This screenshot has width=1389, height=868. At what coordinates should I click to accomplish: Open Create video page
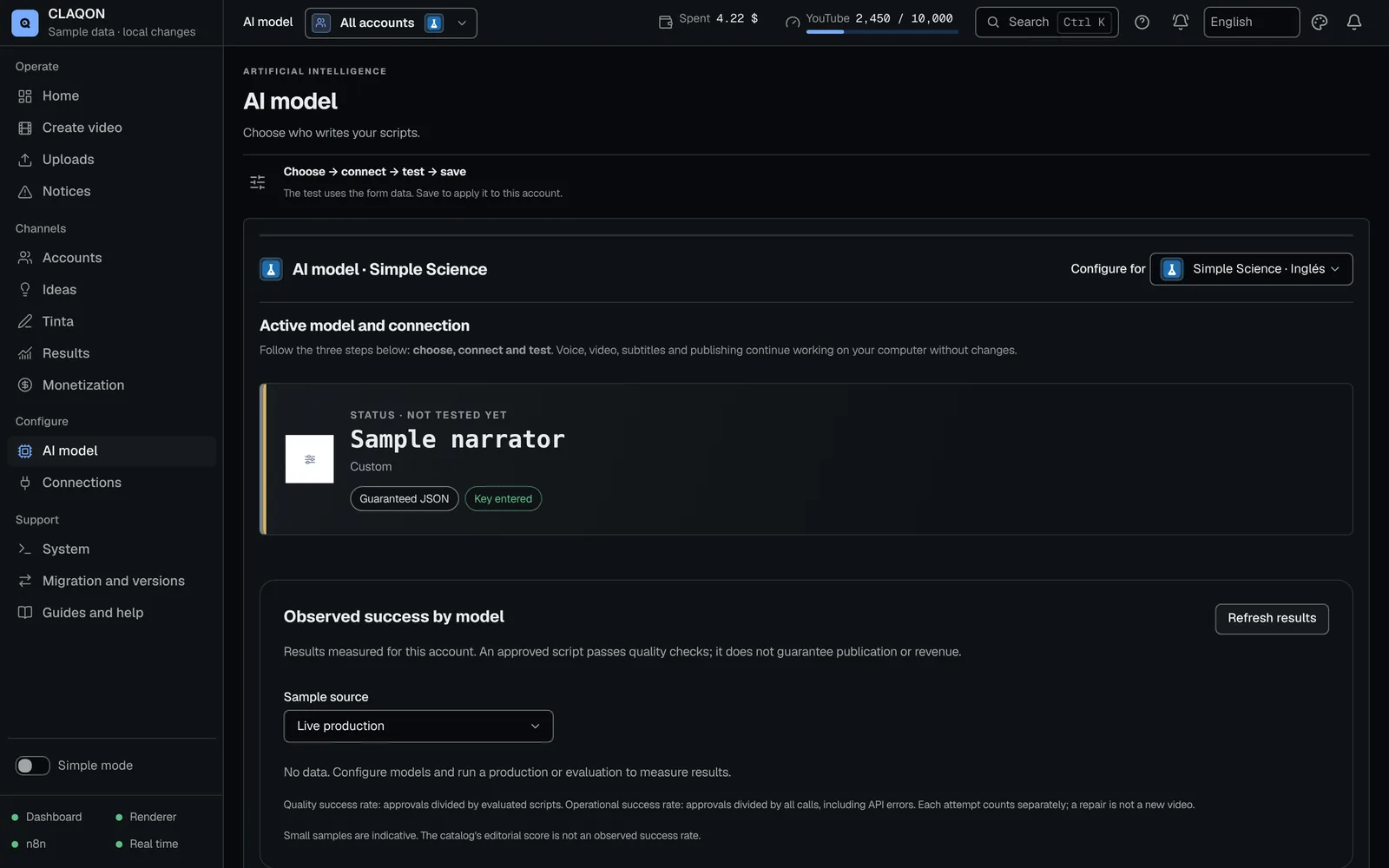tap(111, 128)
